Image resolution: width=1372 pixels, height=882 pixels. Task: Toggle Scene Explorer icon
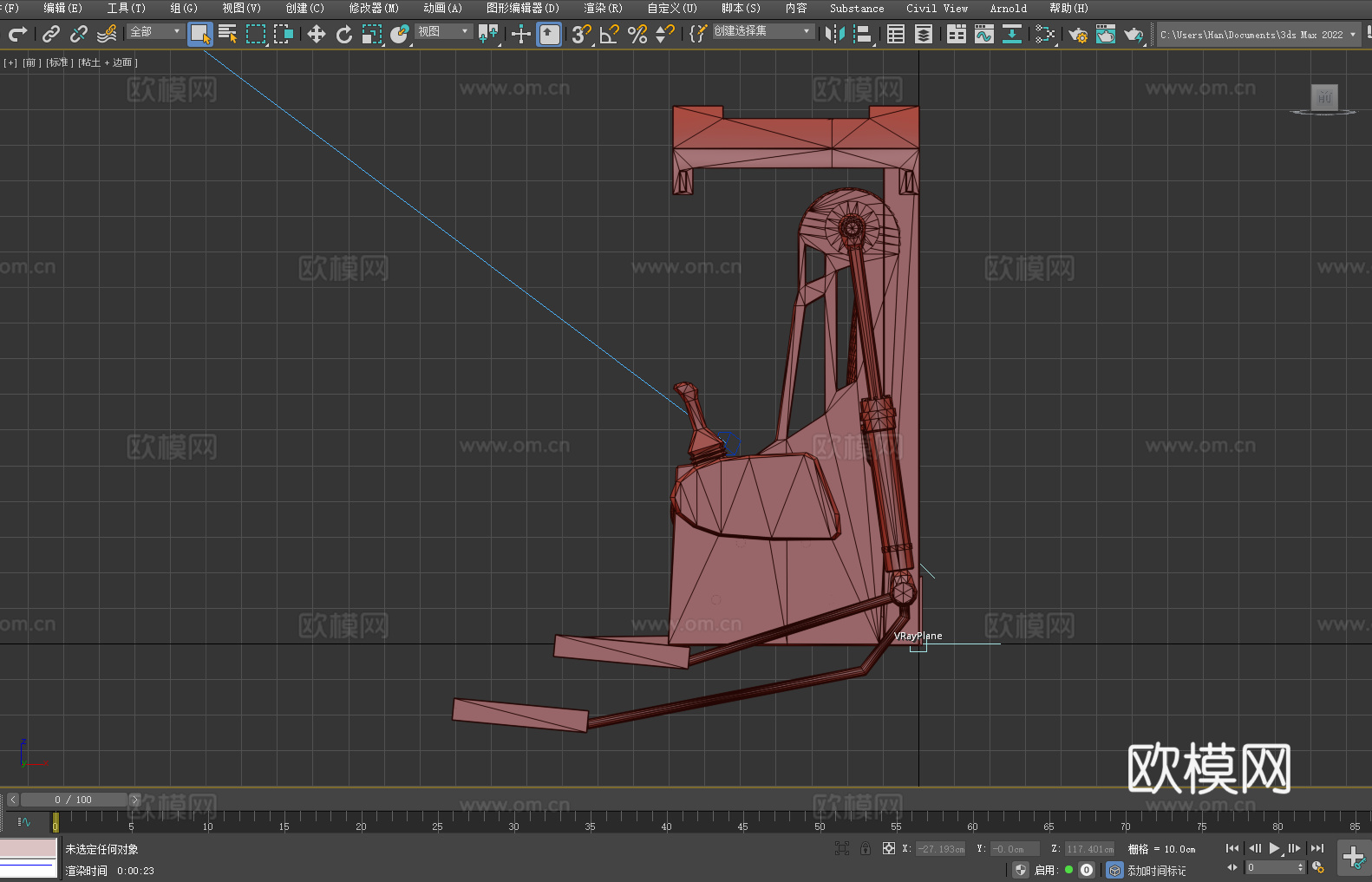[896, 34]
